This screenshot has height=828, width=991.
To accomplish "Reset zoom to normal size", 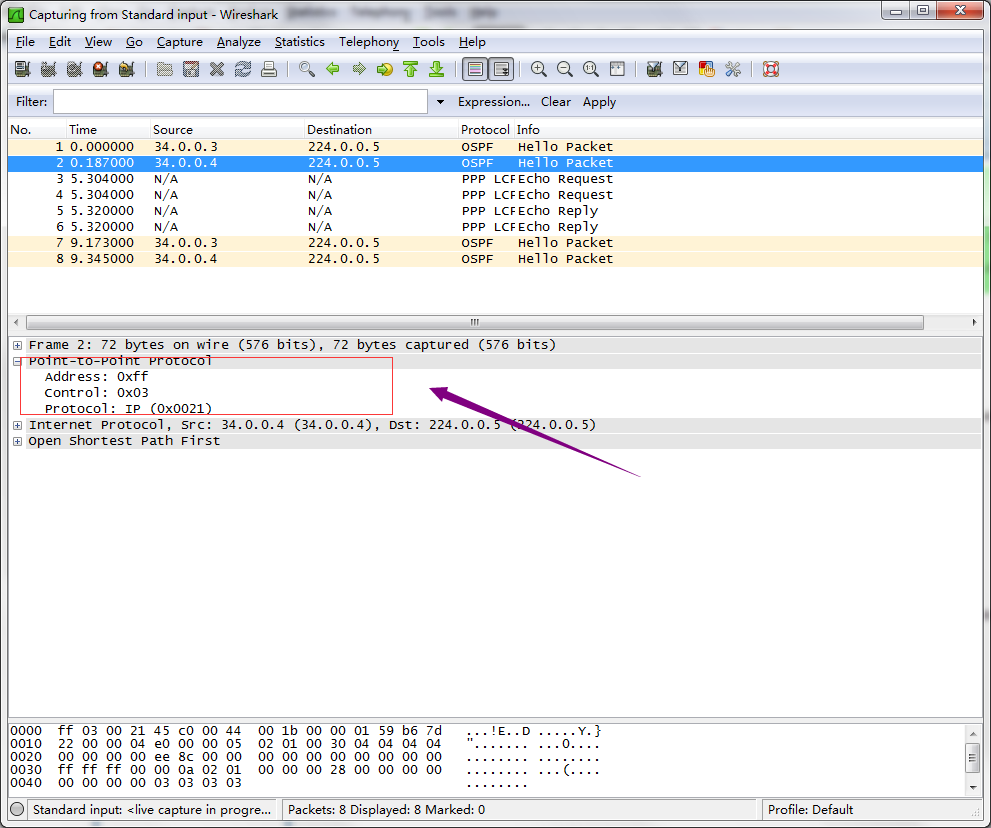I will [x=591, y=69].
